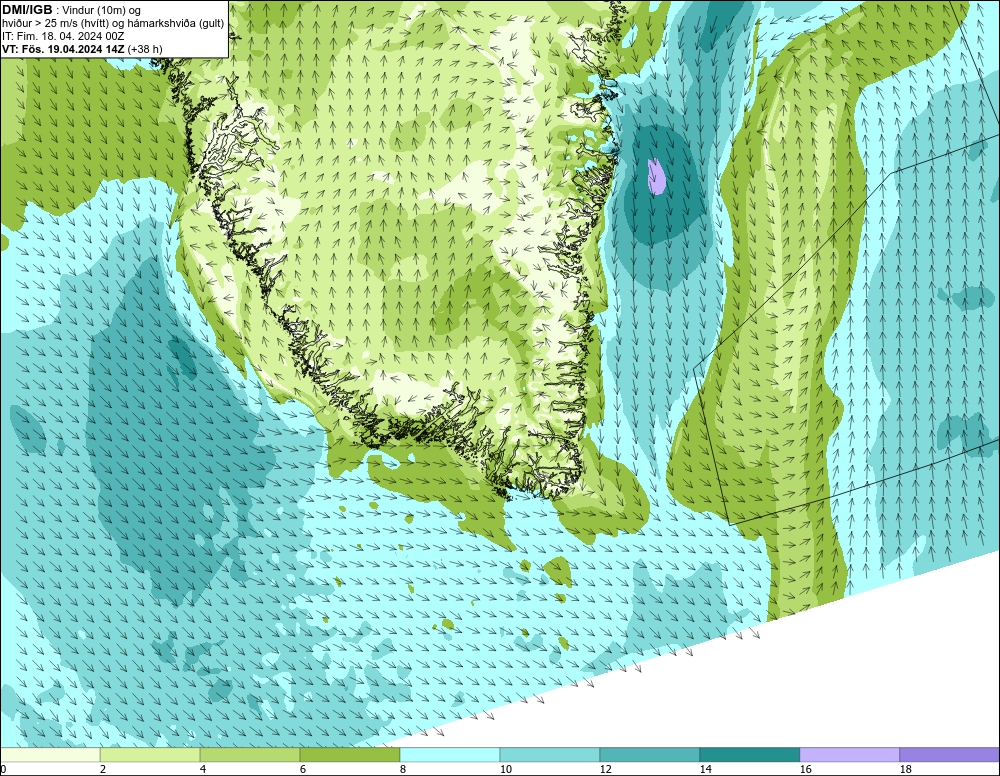Click the DMI/IGB title text

click(27, 10)
